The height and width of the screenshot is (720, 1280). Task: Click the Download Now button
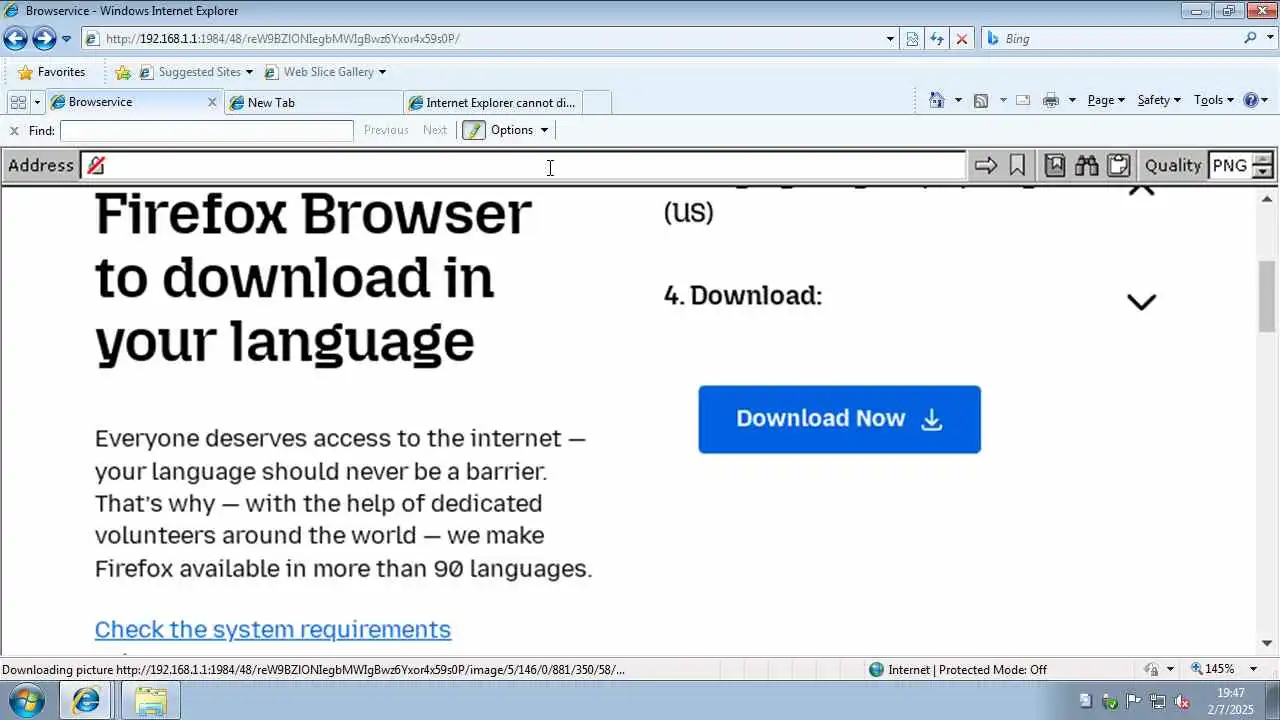(839, 419)
